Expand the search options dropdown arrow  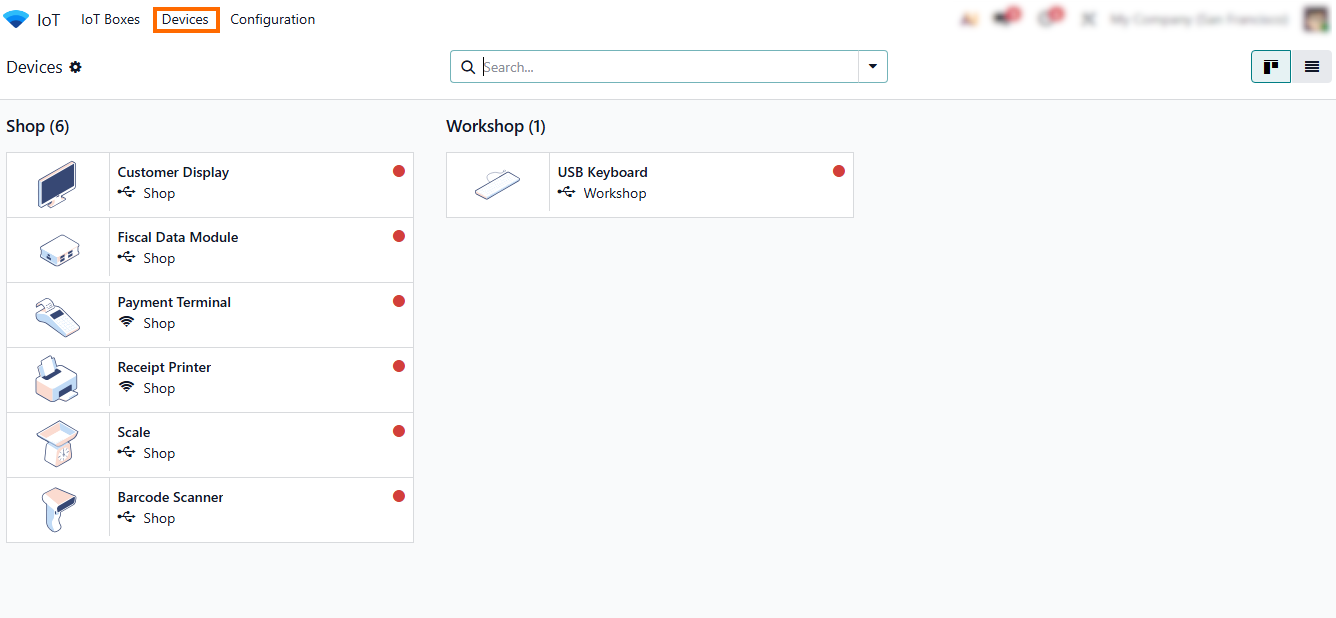pyautogui.click(x=873, y=67)
